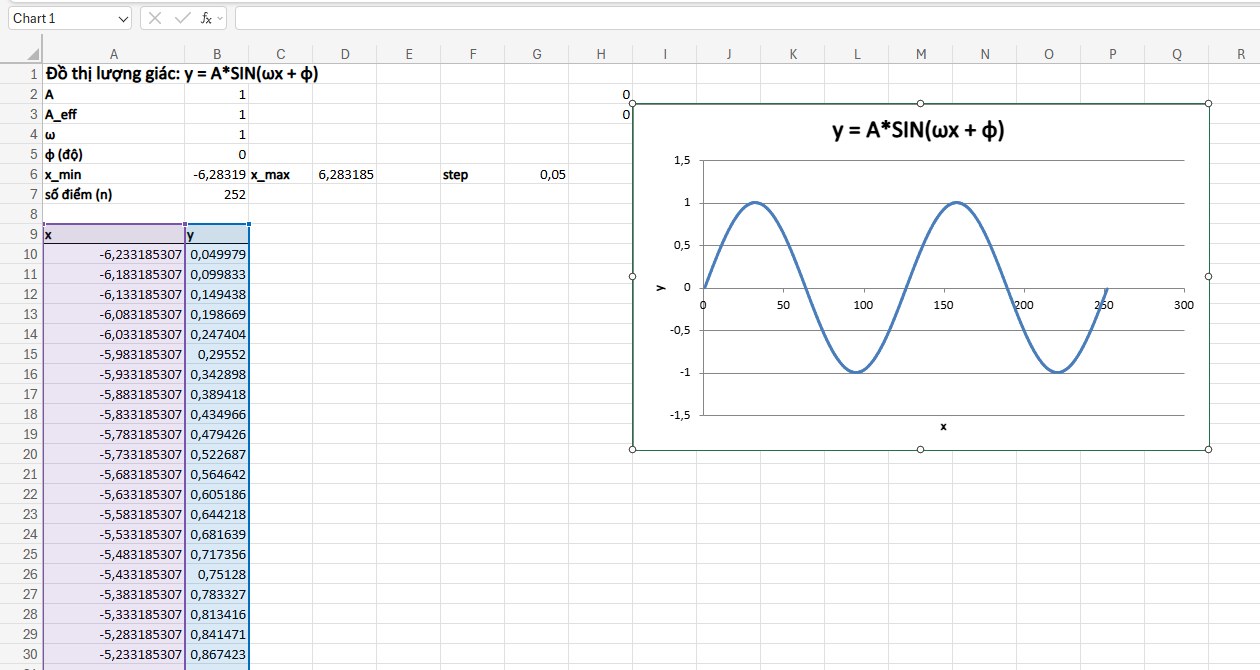1260x670 pixels.
Task: Click inside the empty formula bar
Action: click(x=500, y=17)
